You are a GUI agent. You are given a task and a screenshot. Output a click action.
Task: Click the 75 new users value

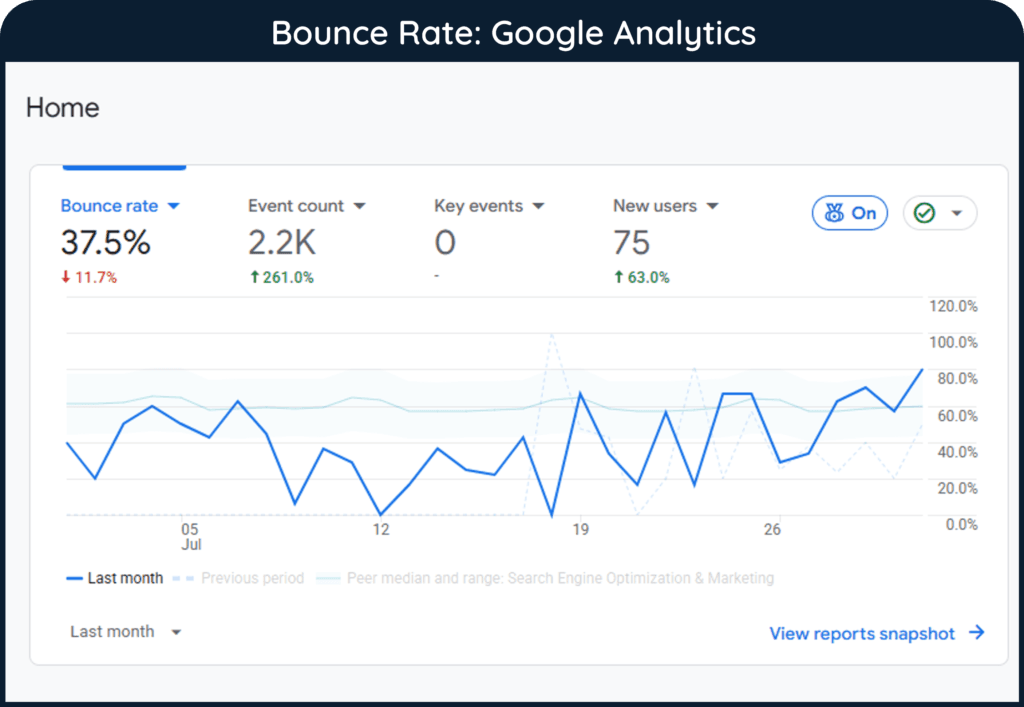click(x=632, y=243)
